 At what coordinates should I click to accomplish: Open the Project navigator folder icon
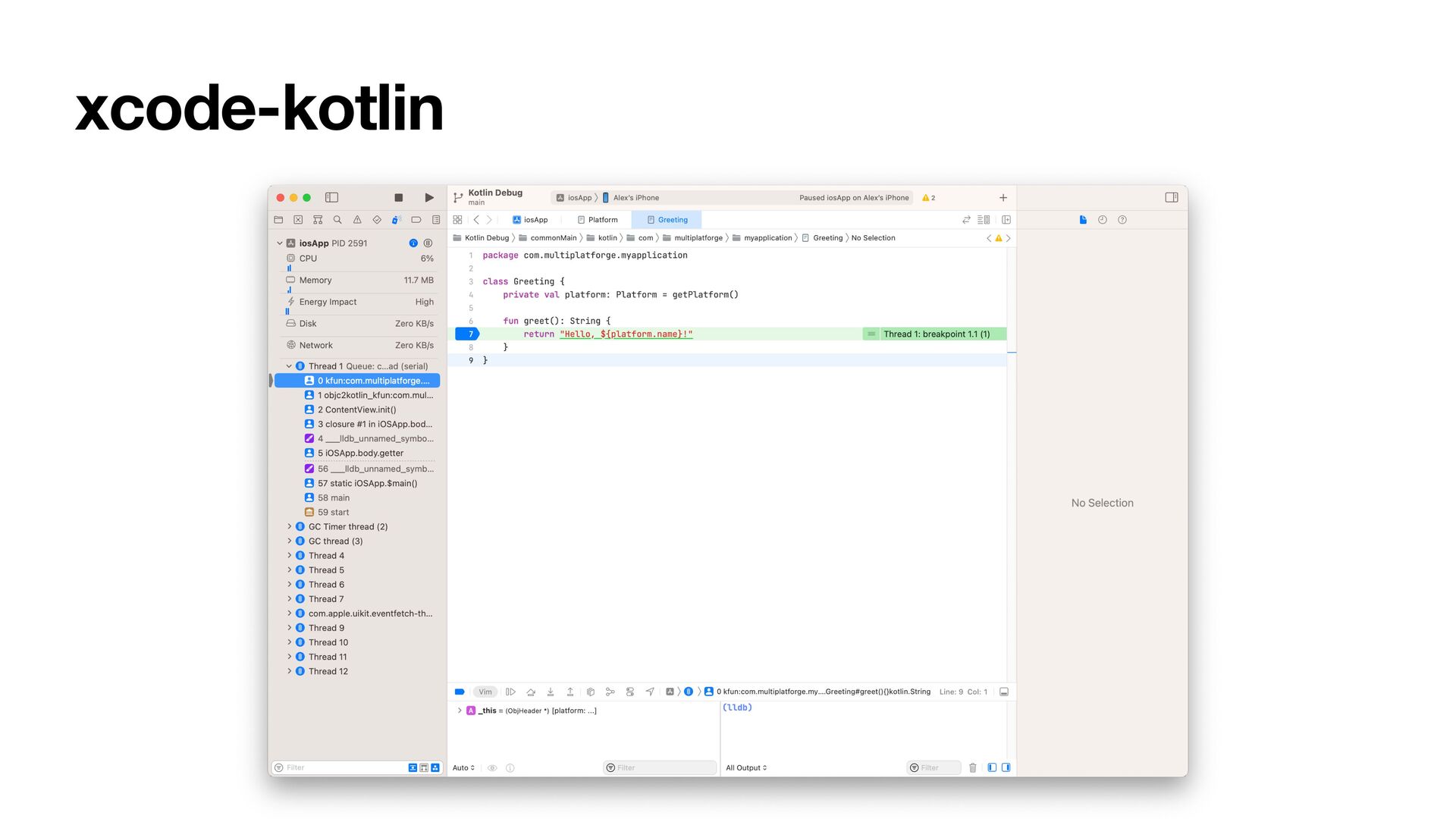tap(278, 220)
